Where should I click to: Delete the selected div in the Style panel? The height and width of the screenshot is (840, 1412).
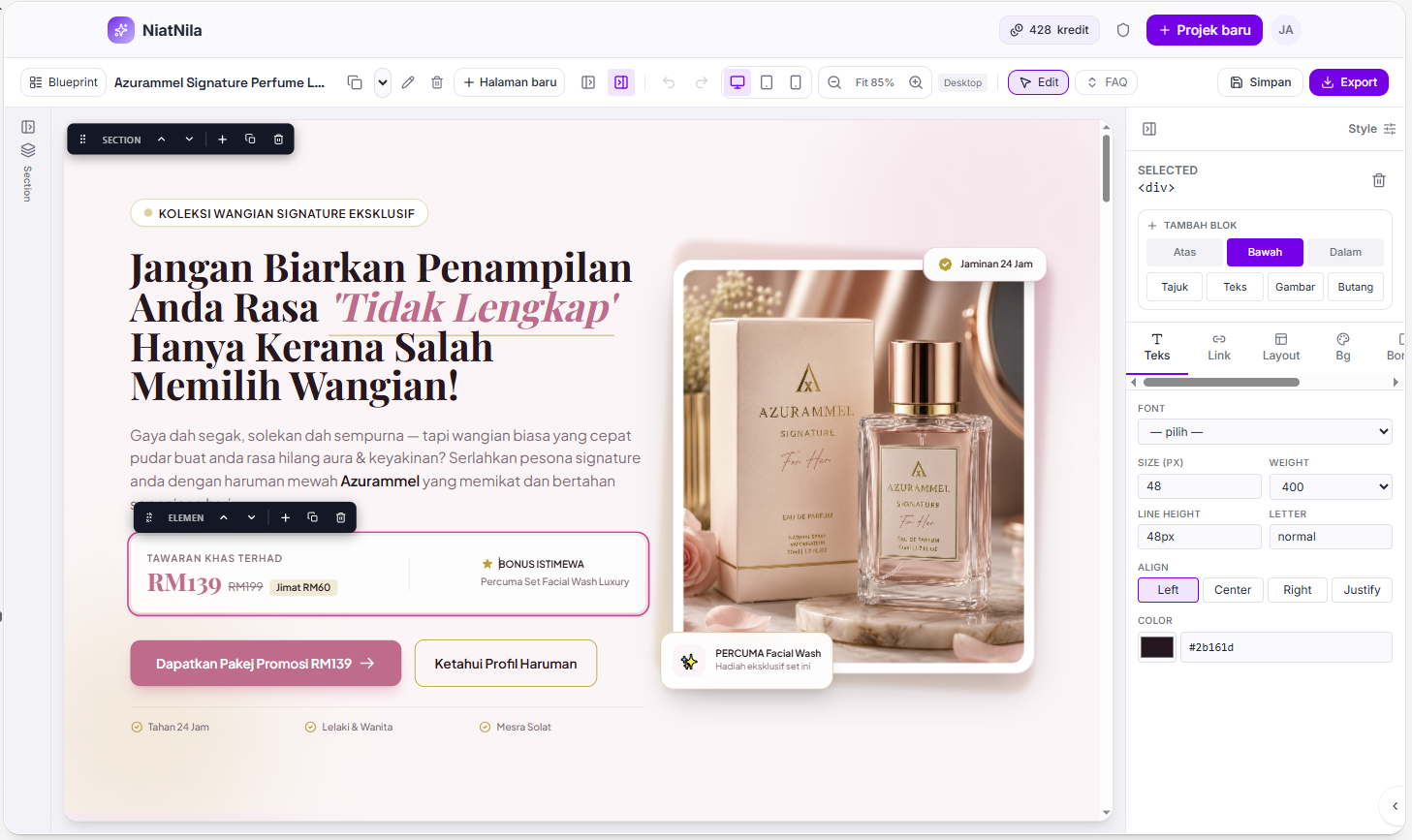(x=1379, y=180)
